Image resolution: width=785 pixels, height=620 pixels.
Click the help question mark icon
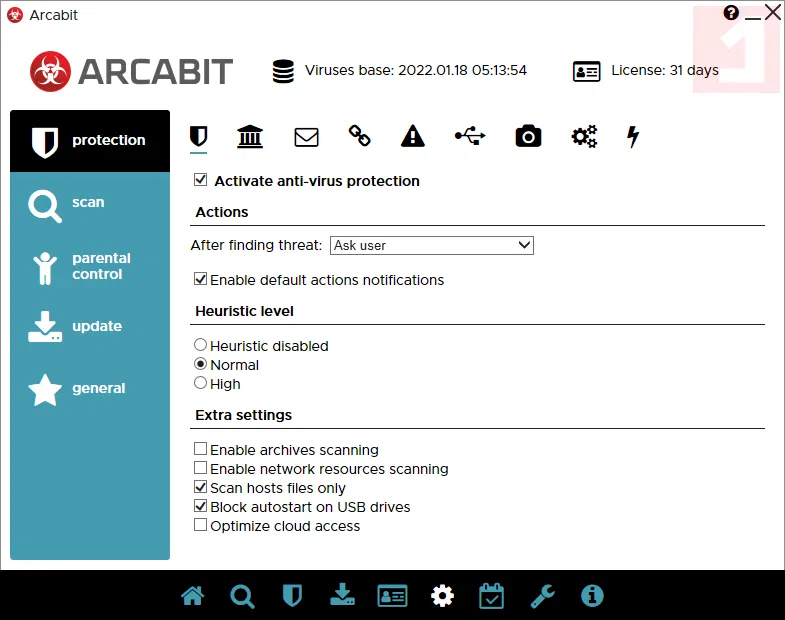point(731,13)
